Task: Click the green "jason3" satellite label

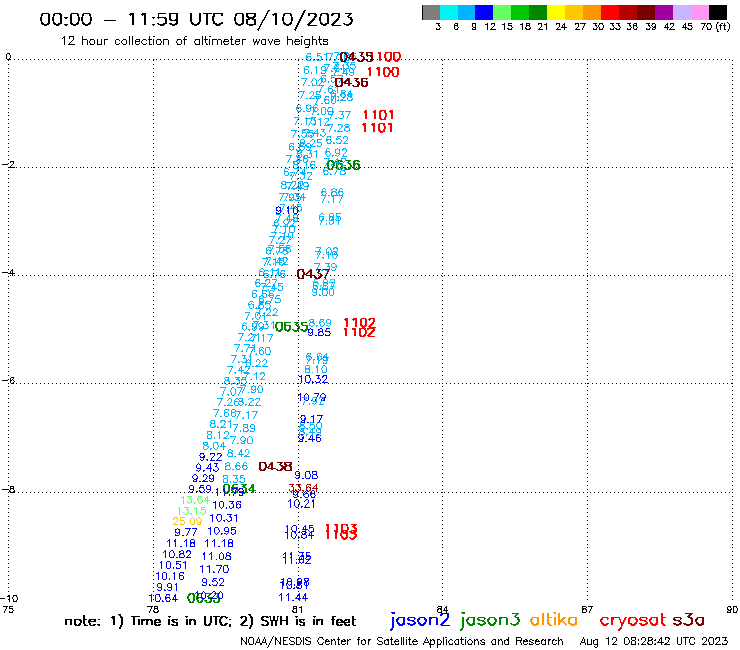Action: (x=490, y=620)
